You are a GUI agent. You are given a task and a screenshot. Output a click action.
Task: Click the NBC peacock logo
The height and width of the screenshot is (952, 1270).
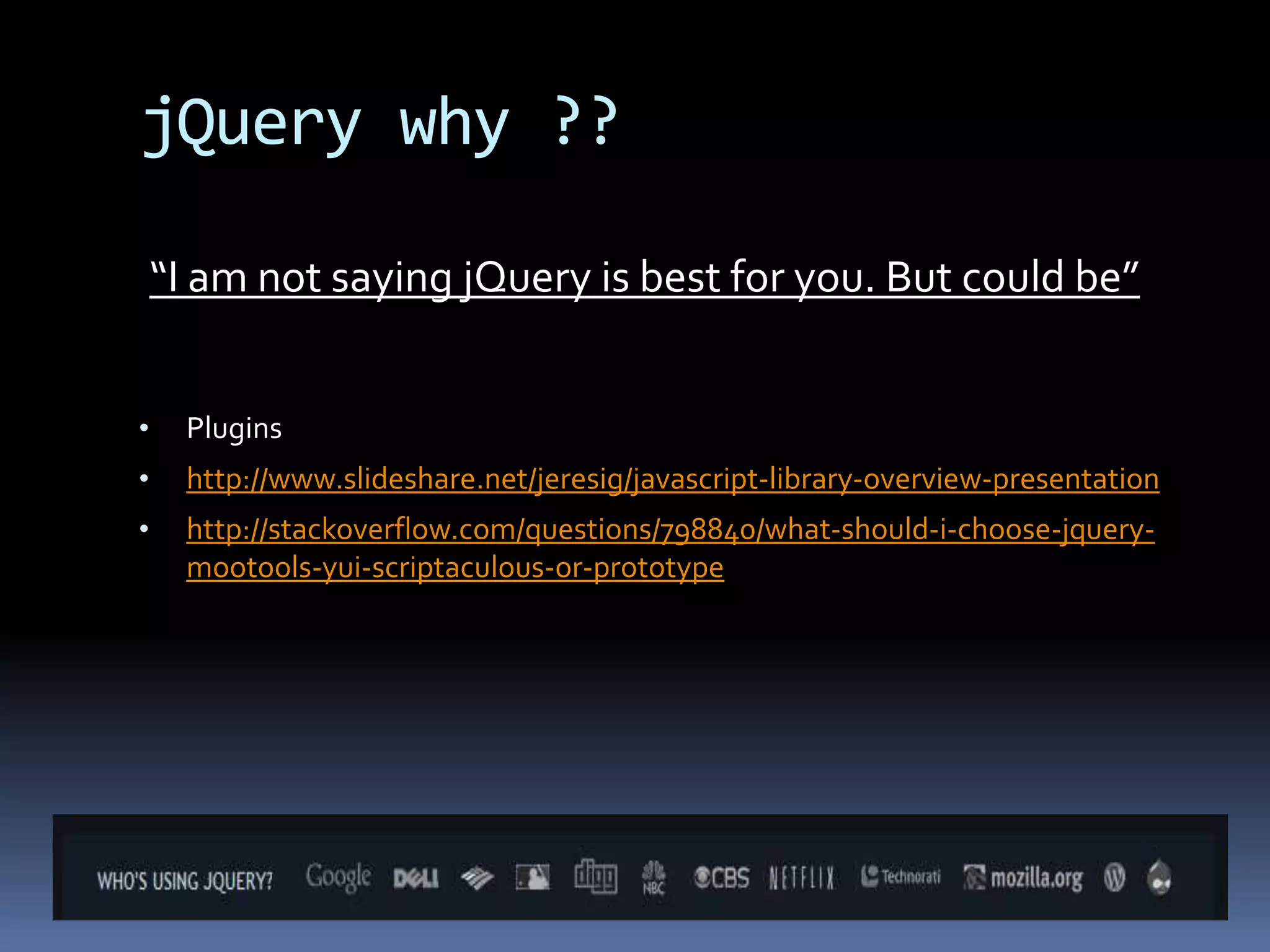tap(654, 878)
